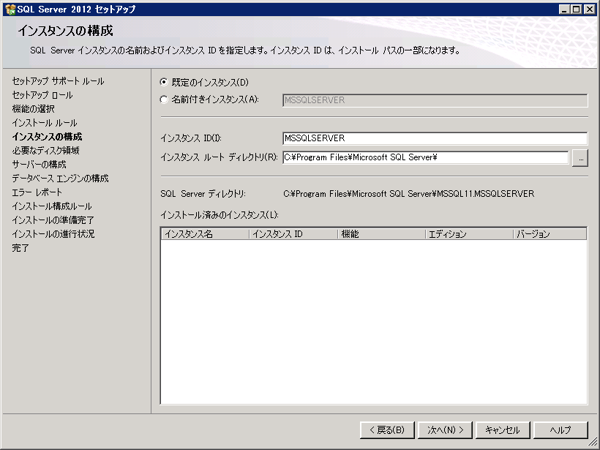600x450 pixels.
Task: Select インストールの準備完了 step in sidebar
Action: [53, 220]
